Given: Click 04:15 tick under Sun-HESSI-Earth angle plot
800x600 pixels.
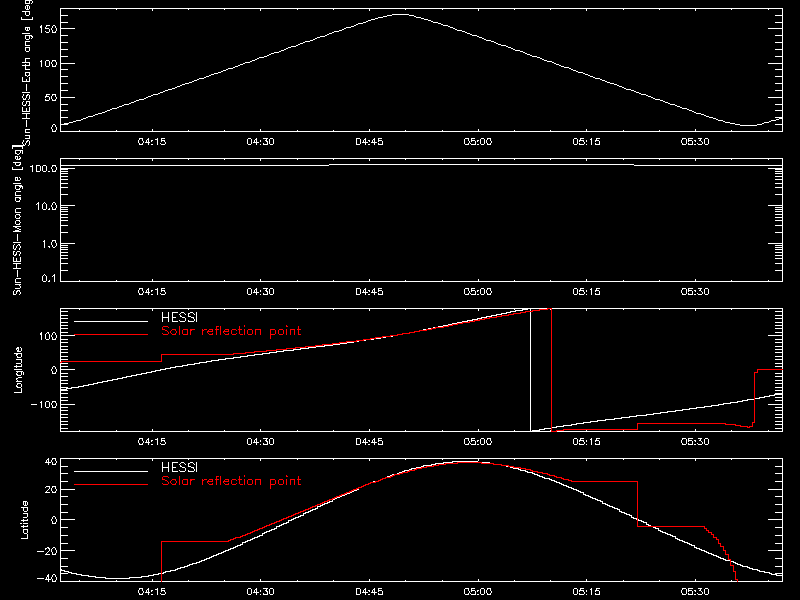Looking at the screenshot, I should click(x=152, y=142).
